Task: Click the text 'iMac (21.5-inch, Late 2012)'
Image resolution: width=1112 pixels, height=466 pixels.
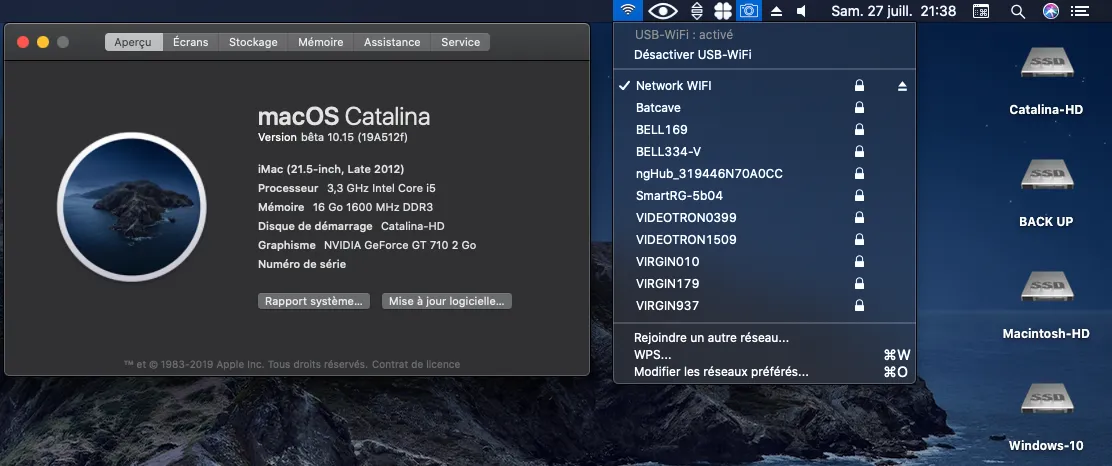Action: (331, 170)
